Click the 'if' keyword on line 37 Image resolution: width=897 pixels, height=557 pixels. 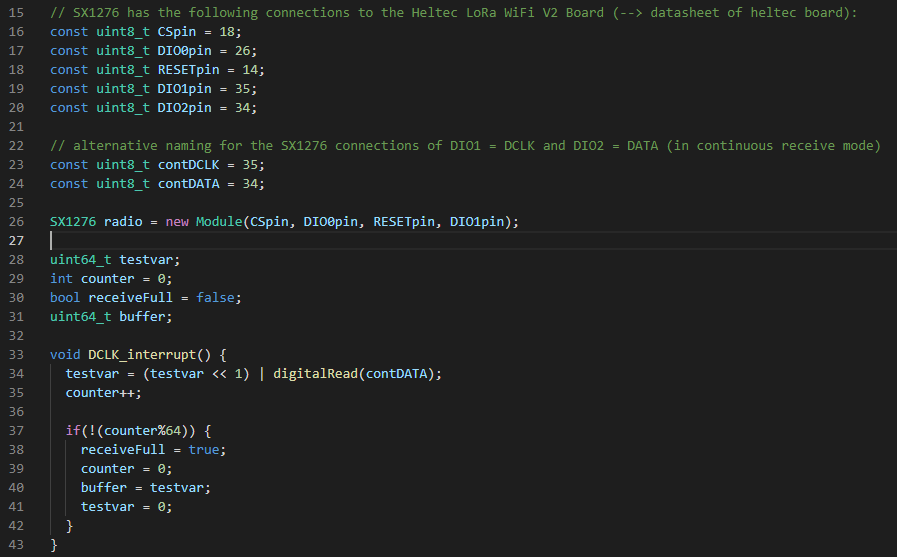pos(73,430)
